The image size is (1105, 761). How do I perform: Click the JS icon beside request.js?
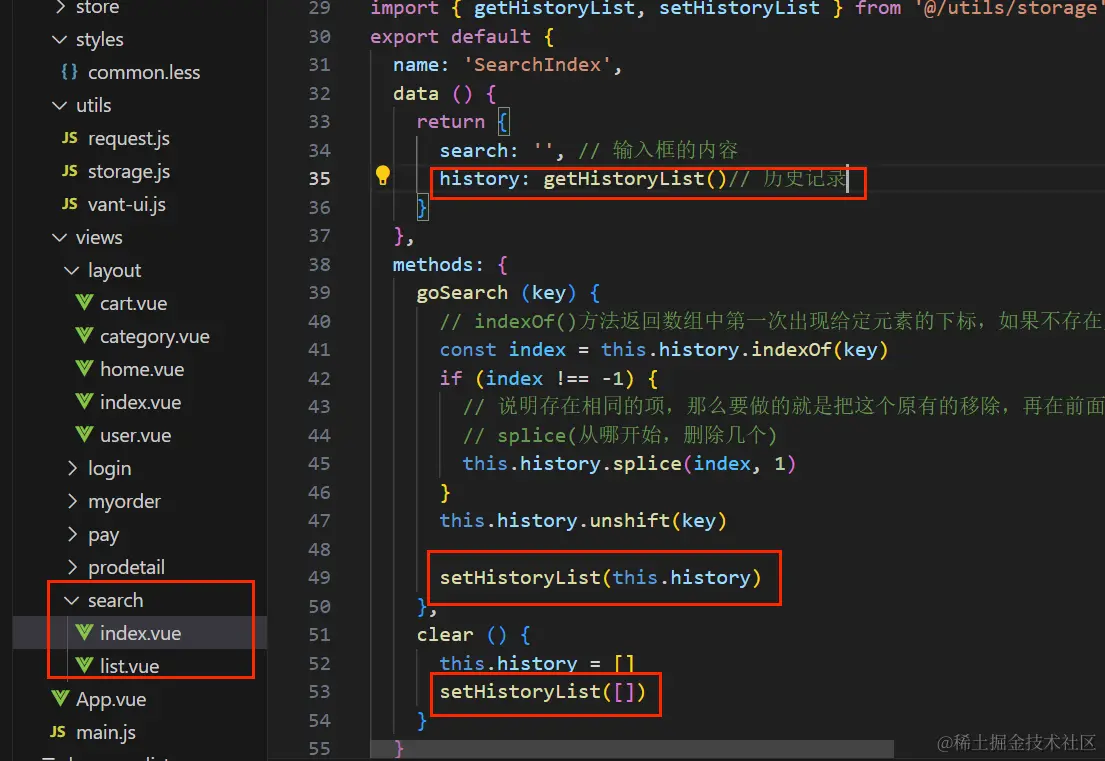point(70,138)
